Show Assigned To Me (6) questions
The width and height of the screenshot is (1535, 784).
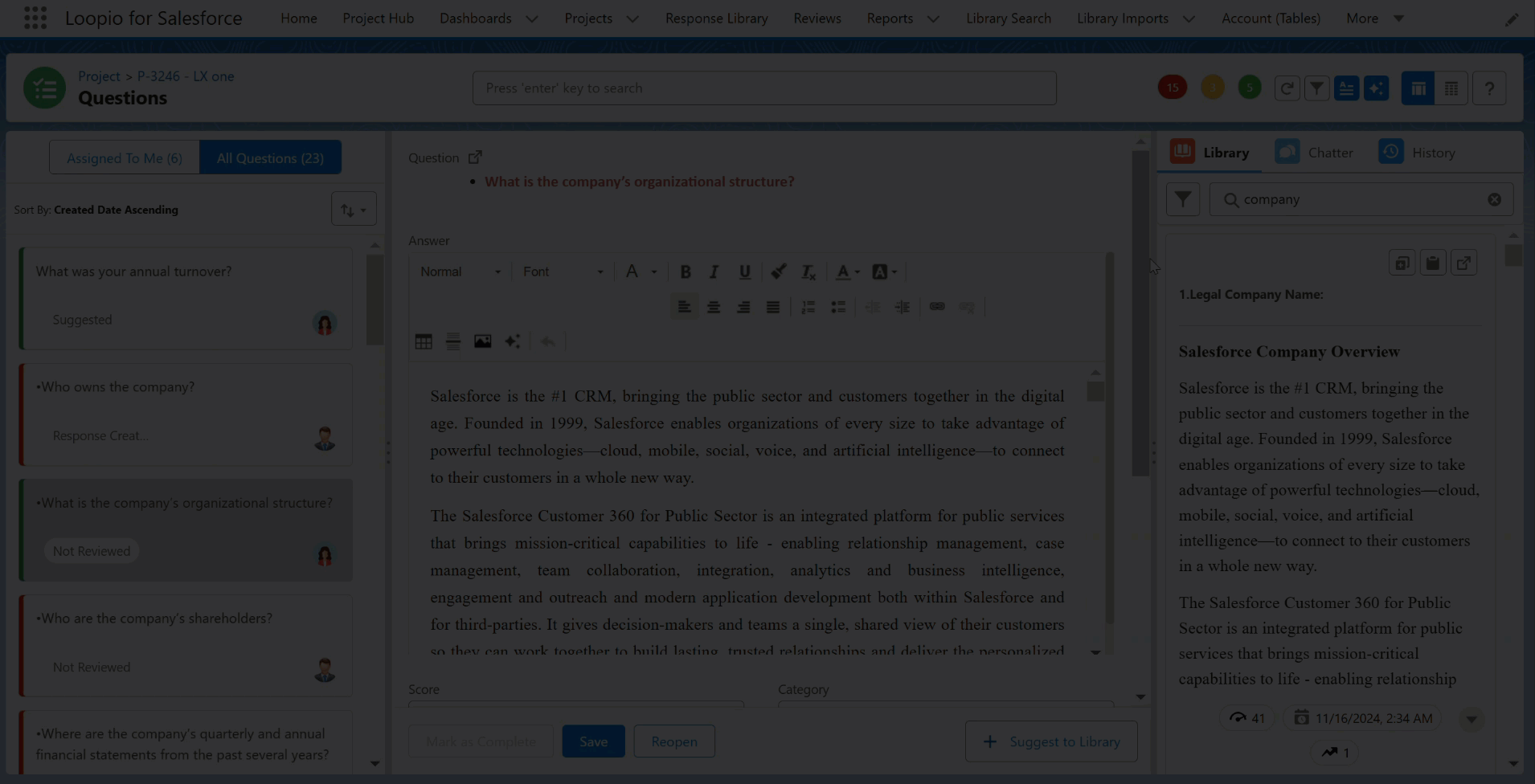(125, 157)
